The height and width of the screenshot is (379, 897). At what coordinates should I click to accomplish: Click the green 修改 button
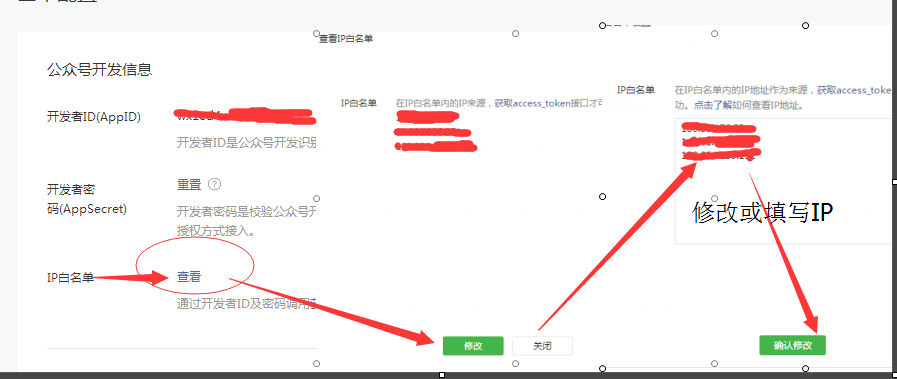[473, 346]
